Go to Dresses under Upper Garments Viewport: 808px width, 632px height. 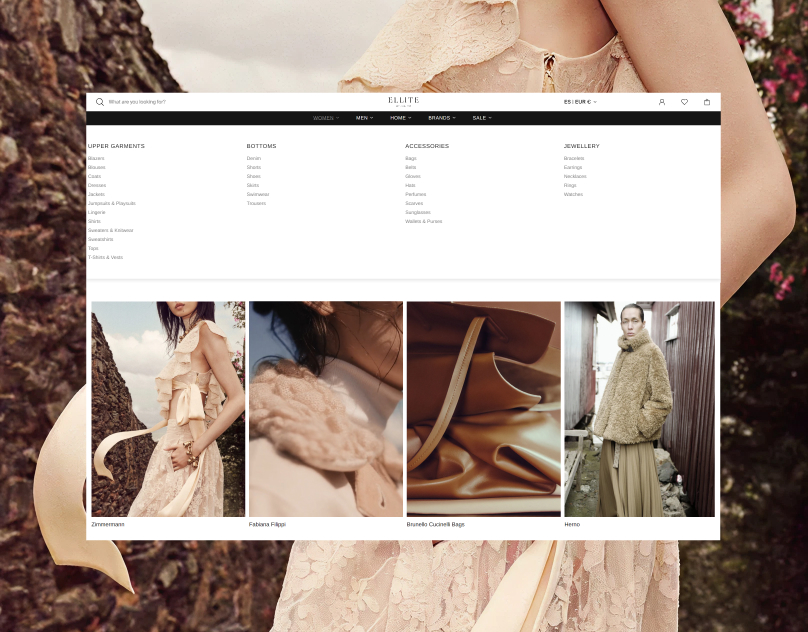click(97, 185)
